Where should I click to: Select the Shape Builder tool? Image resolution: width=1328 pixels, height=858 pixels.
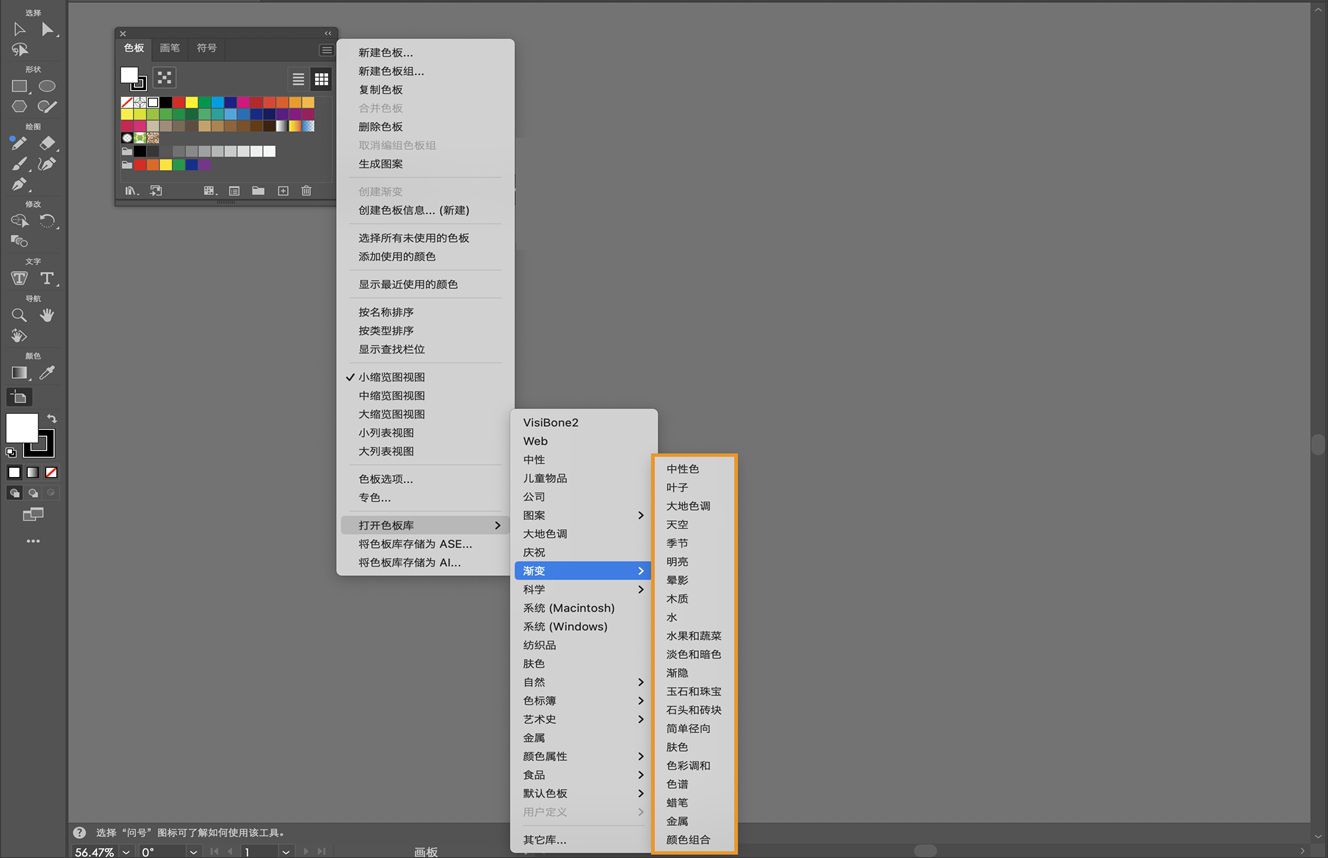tap(19, 221)
